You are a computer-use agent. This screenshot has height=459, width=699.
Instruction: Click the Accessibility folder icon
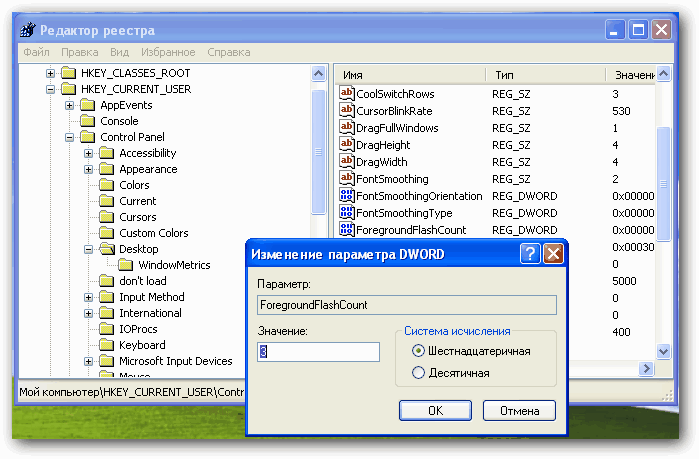tap(107, 153)
